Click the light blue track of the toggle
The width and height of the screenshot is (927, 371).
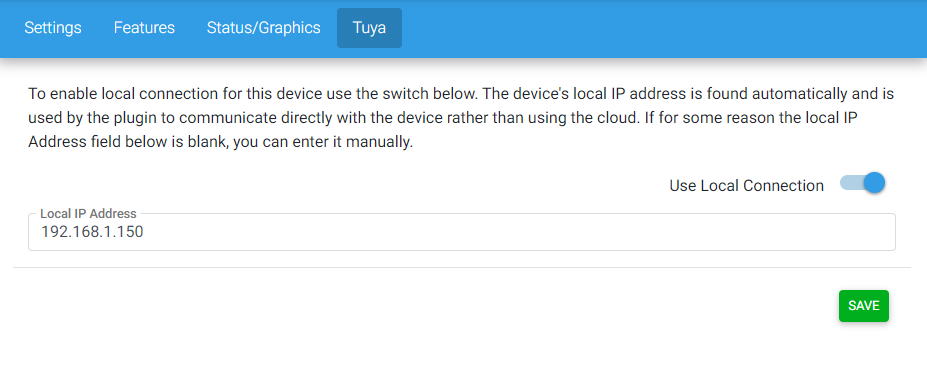click(850, 183)
